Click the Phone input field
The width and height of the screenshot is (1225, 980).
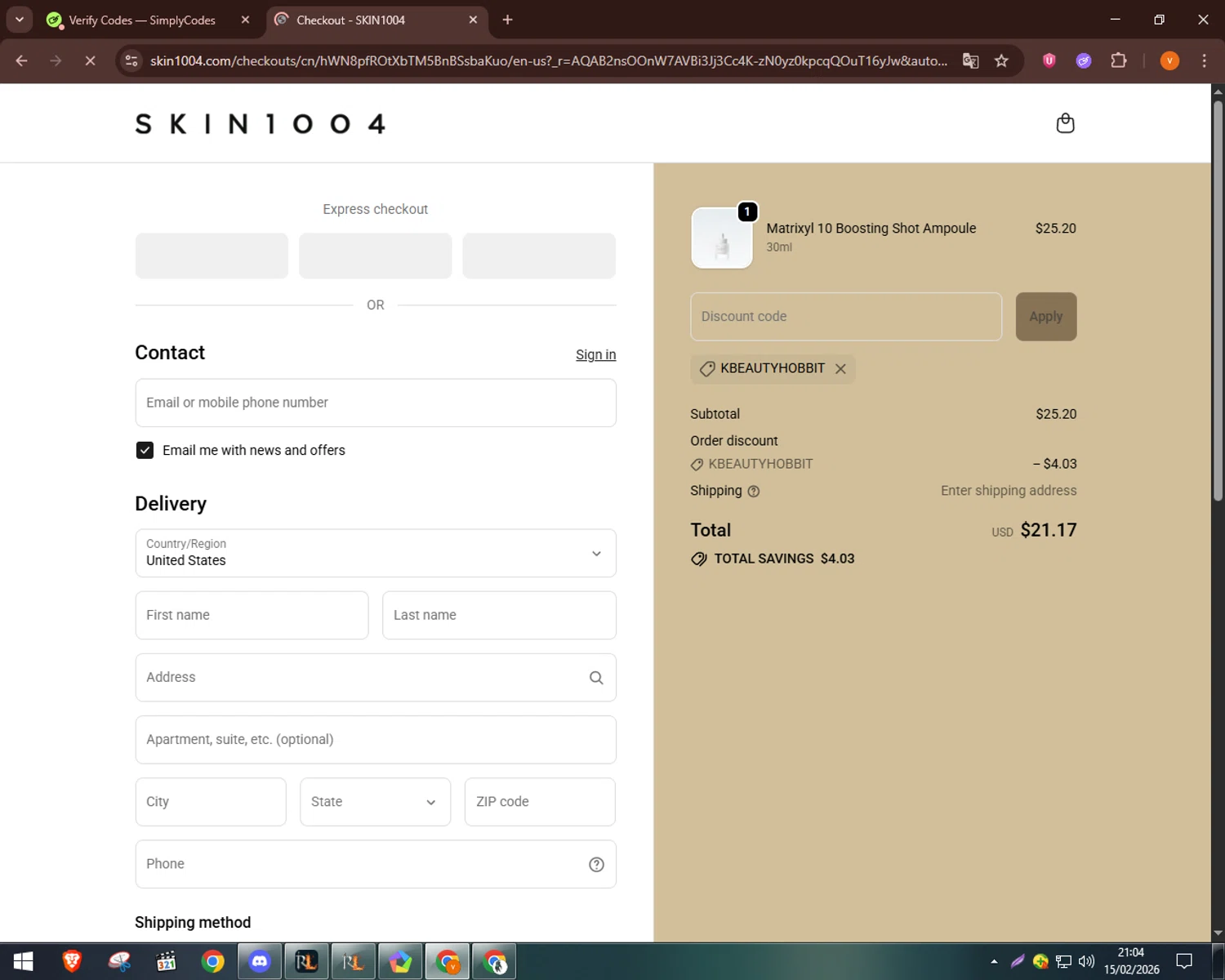coord(376,864)
